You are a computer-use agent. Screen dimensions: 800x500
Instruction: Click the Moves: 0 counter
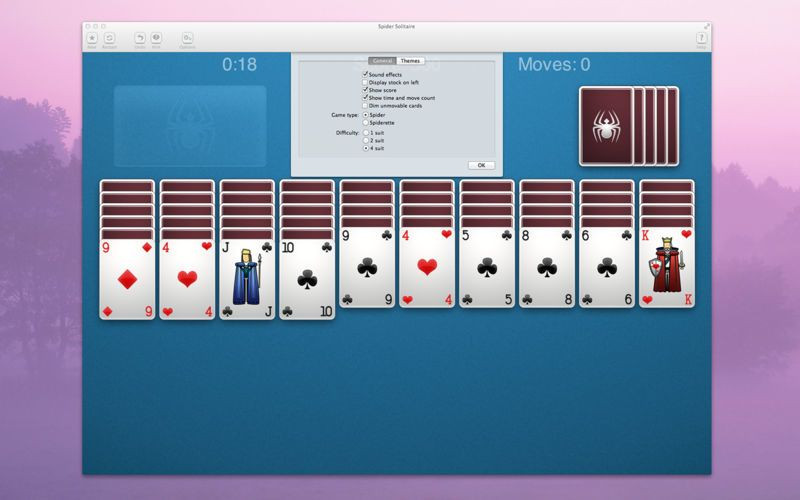(554, 65)
